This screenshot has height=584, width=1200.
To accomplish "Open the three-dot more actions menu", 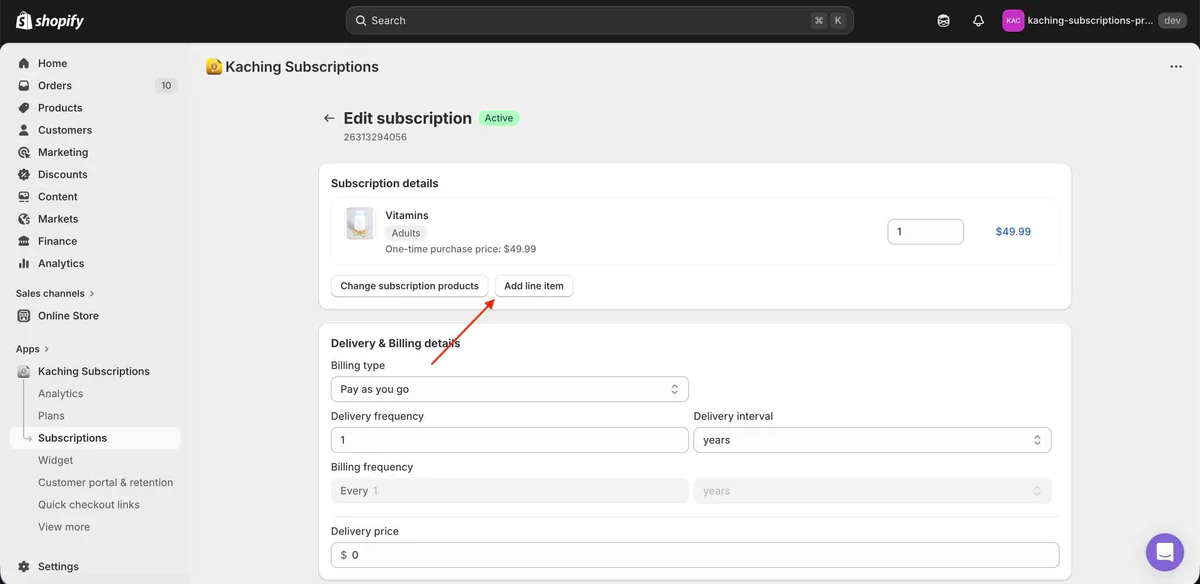I will (x=1176, y=67).
